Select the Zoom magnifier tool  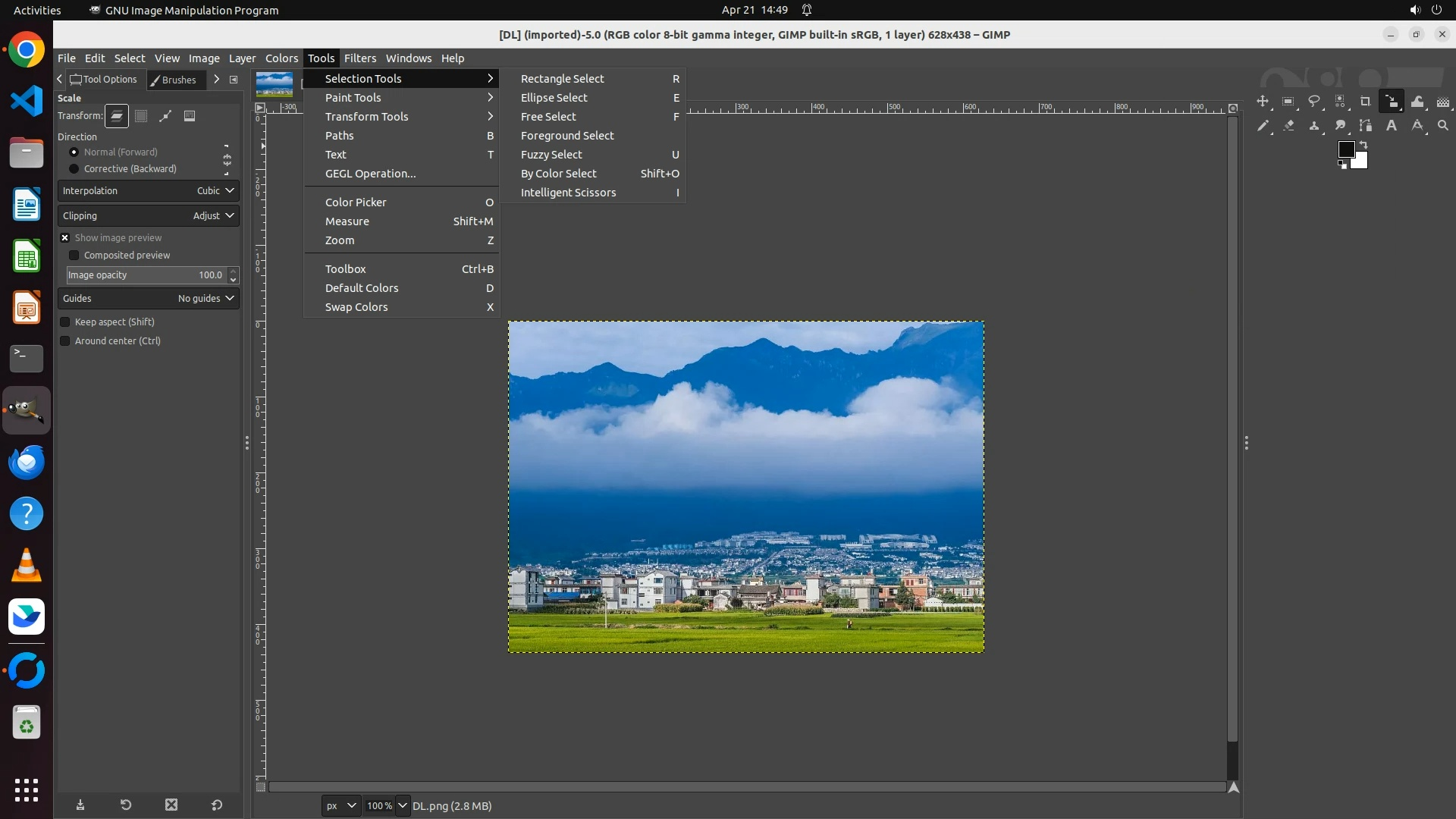click(1443, 126)
